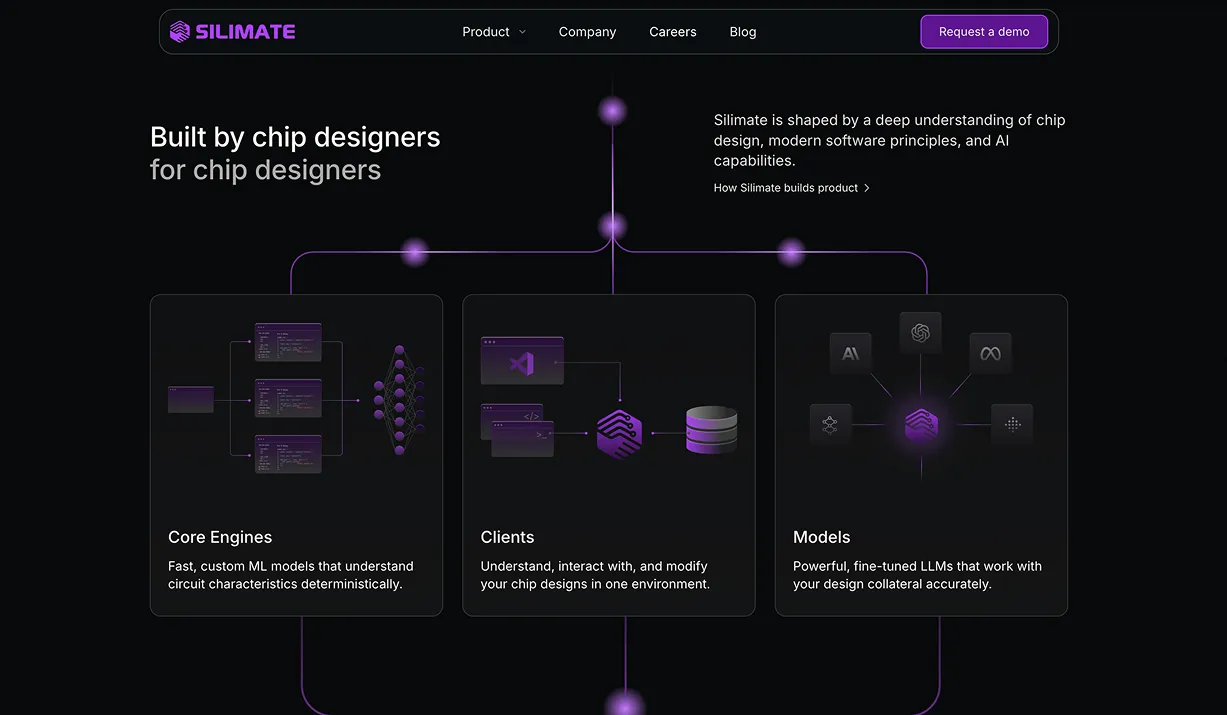Click the Visual Studio Code window icon
This screenshot has width=1227, height=715.
[x=522, y=361]
